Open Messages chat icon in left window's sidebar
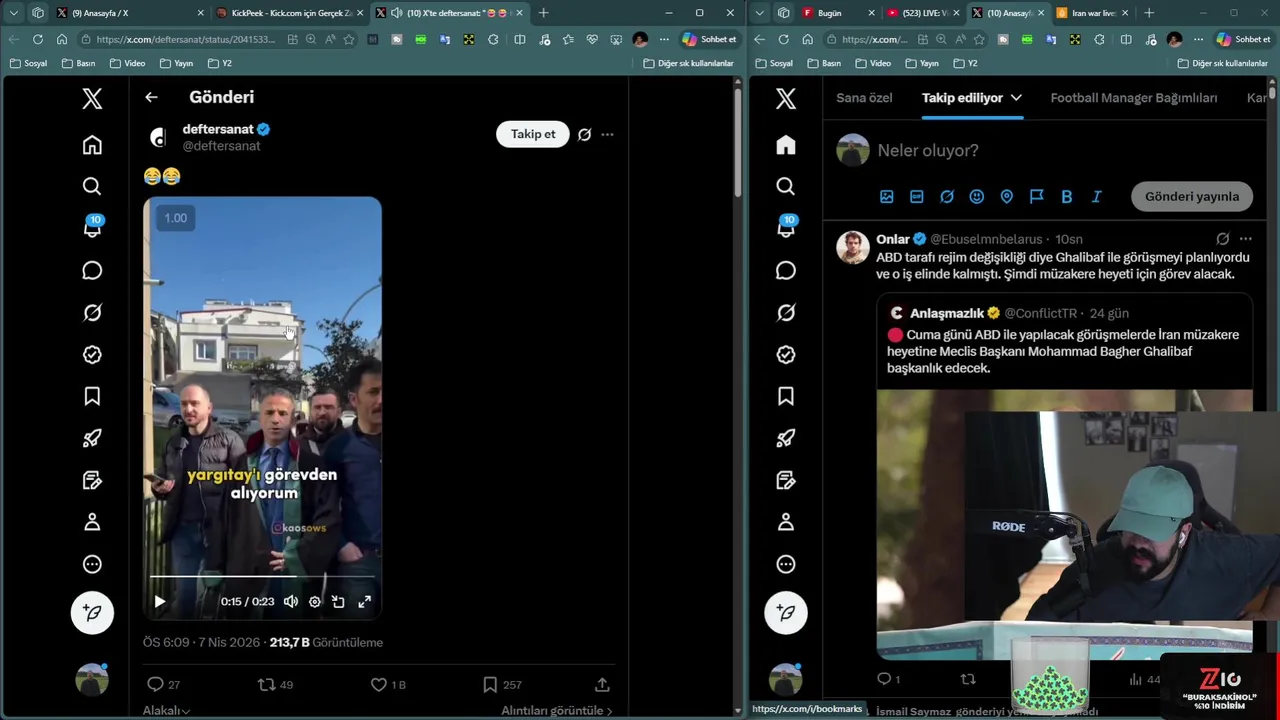Screen dimensions: 1280x720 [92, 271]
